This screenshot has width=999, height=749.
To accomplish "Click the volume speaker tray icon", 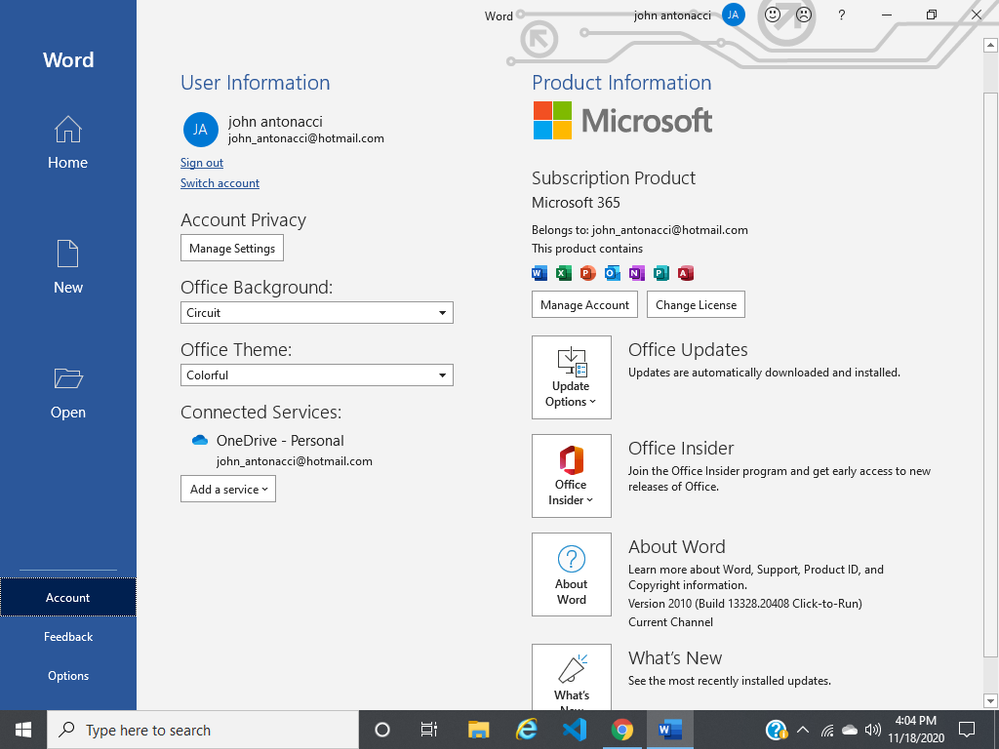I will pos(873,730).
